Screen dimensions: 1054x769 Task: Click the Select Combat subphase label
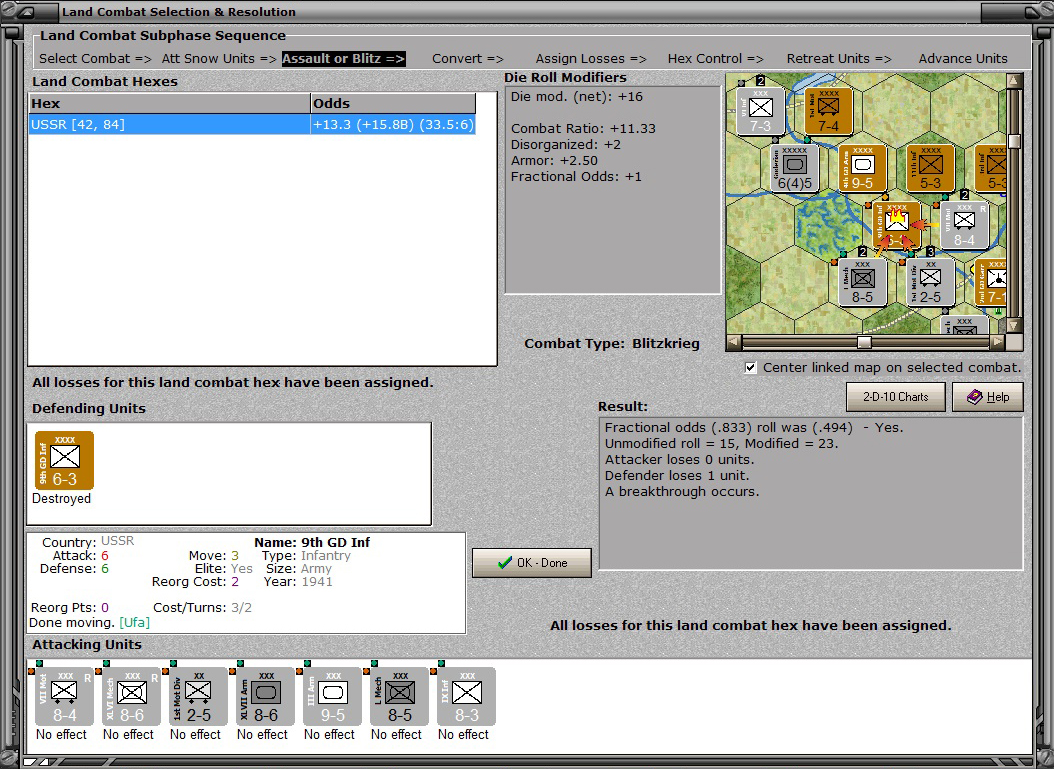point(95,58)
